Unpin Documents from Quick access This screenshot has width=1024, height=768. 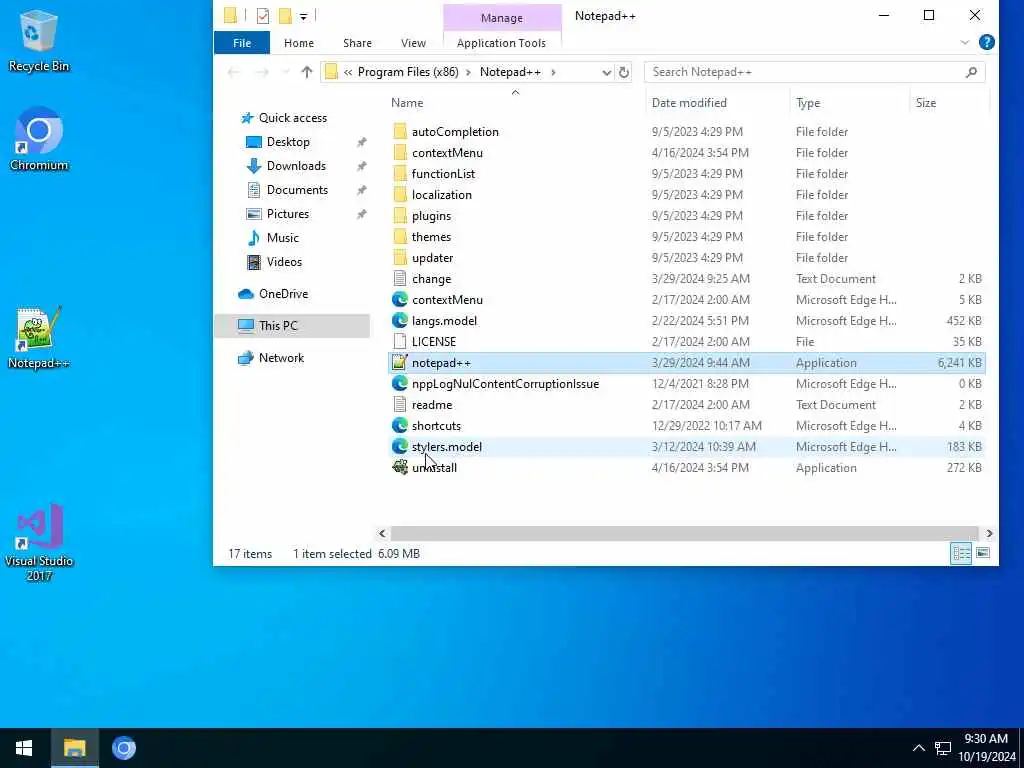(x=361, y=190)
